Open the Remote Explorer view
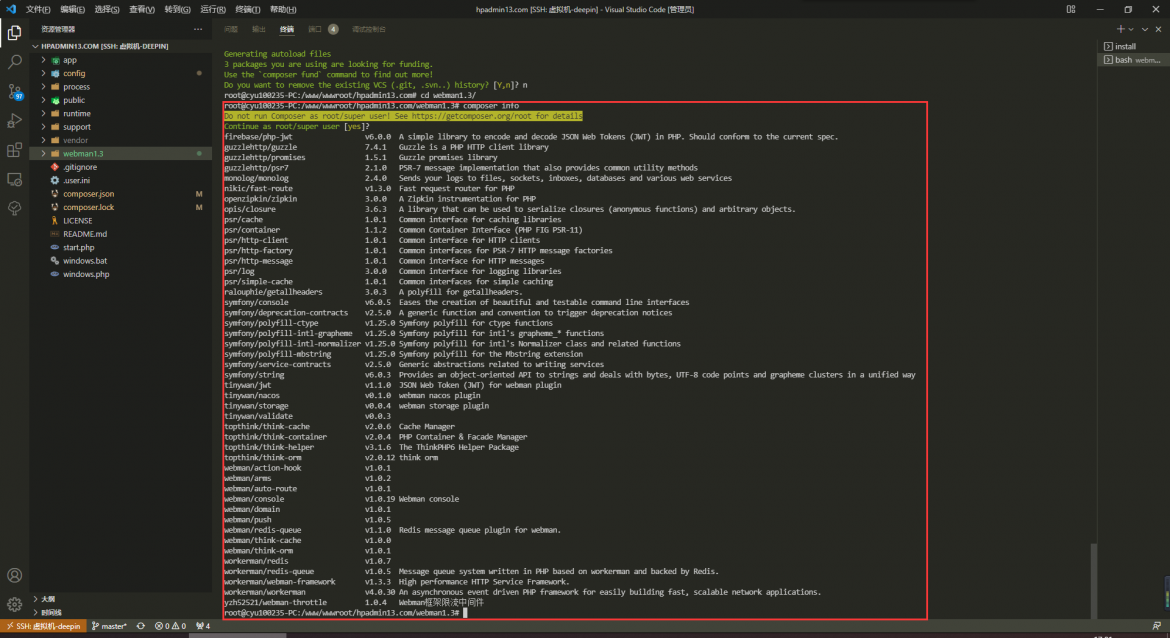 (x=14, y=180)
